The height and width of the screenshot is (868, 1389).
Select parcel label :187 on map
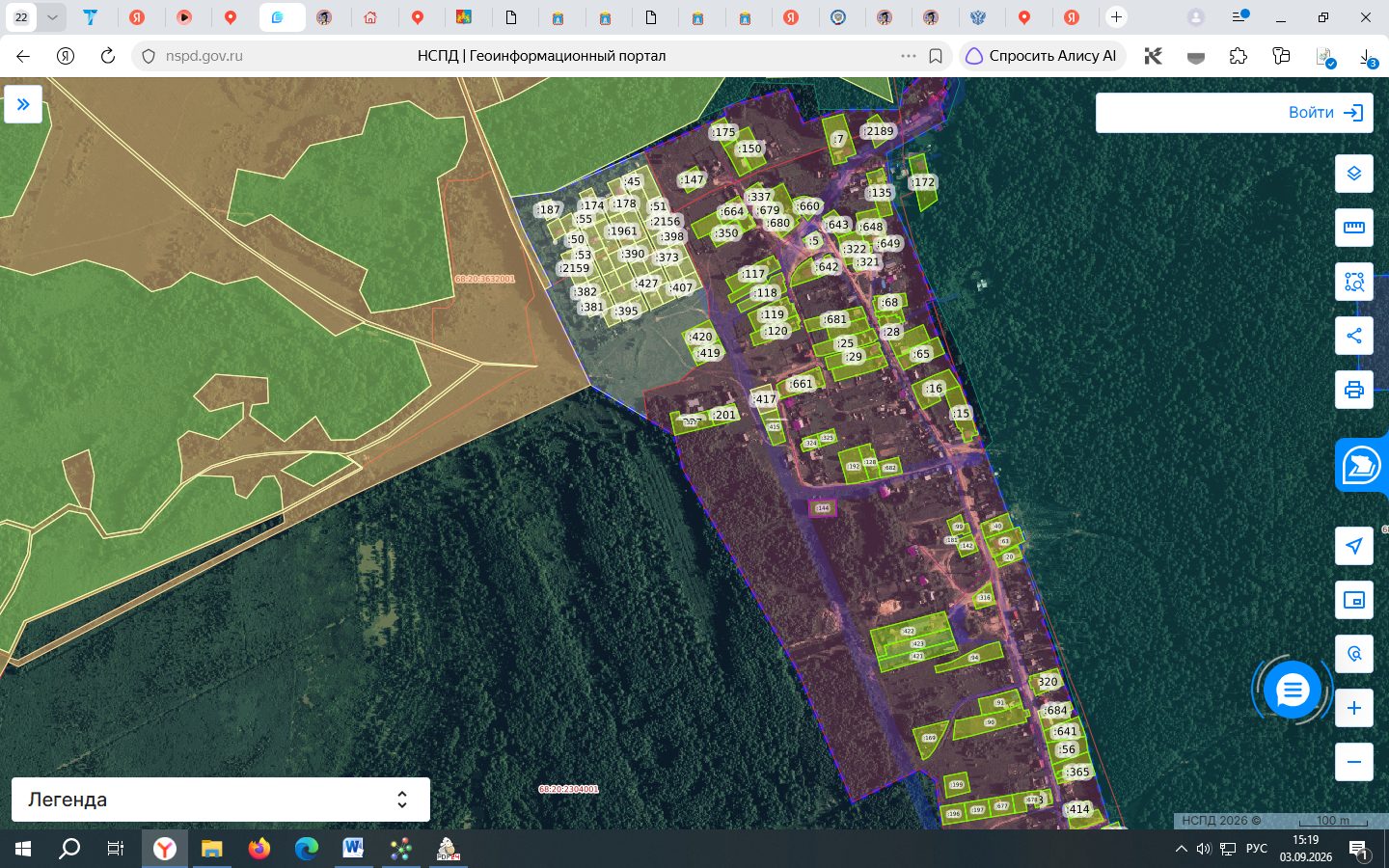pyautogui.click(x=549, y=209)
